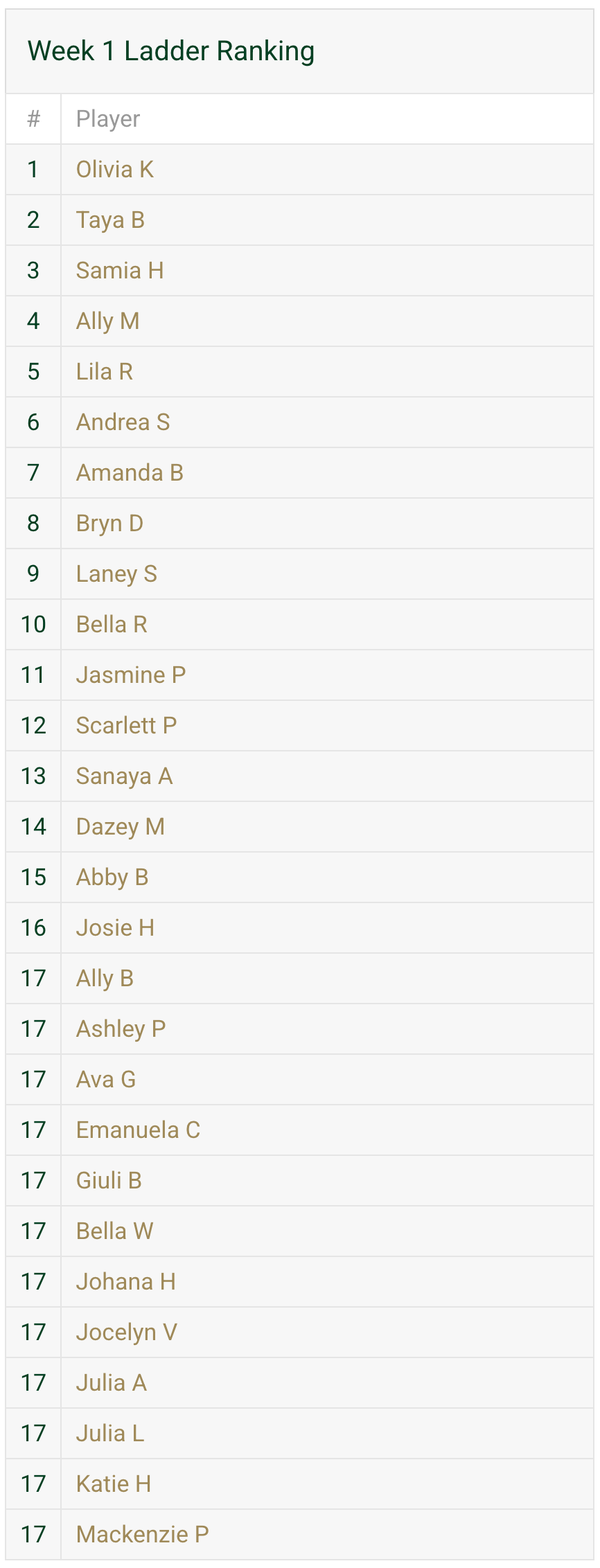Open Josie H's profile
The height and width of the screenshot is (1568, 600).
pyautogui.click(x=115, y=928)
